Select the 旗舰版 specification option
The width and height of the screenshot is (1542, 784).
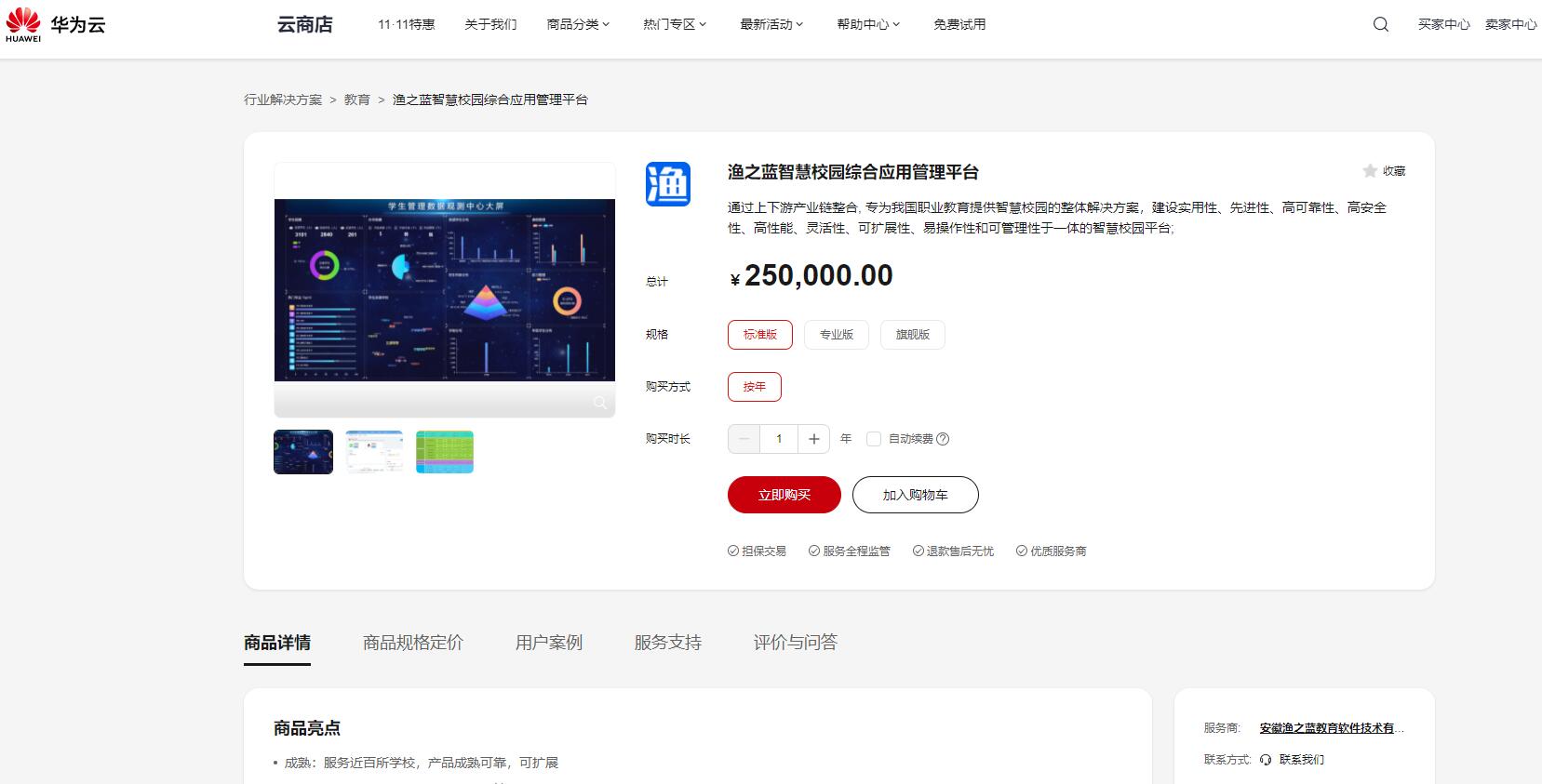912,335
